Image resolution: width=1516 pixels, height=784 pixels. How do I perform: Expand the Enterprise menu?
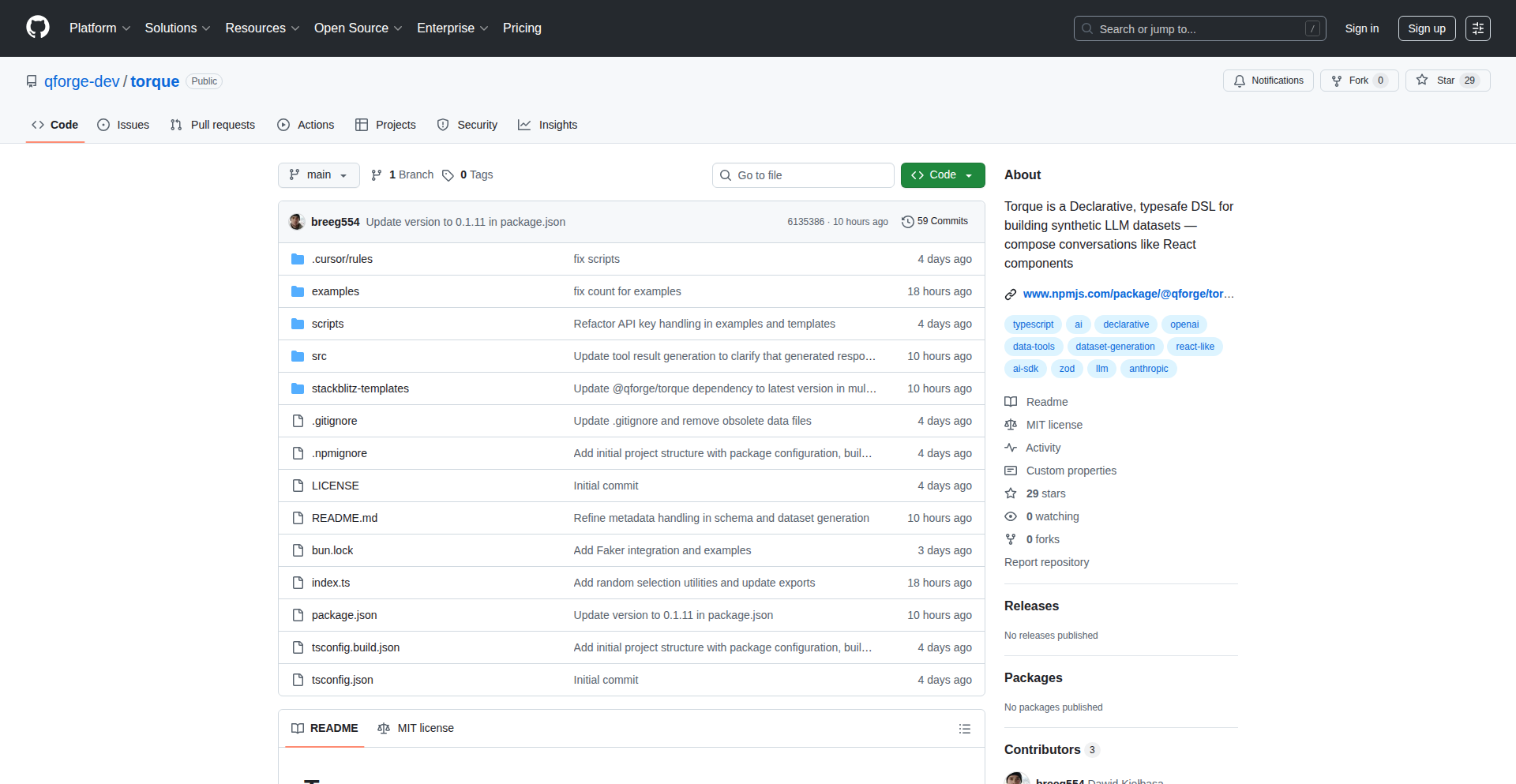452,28
